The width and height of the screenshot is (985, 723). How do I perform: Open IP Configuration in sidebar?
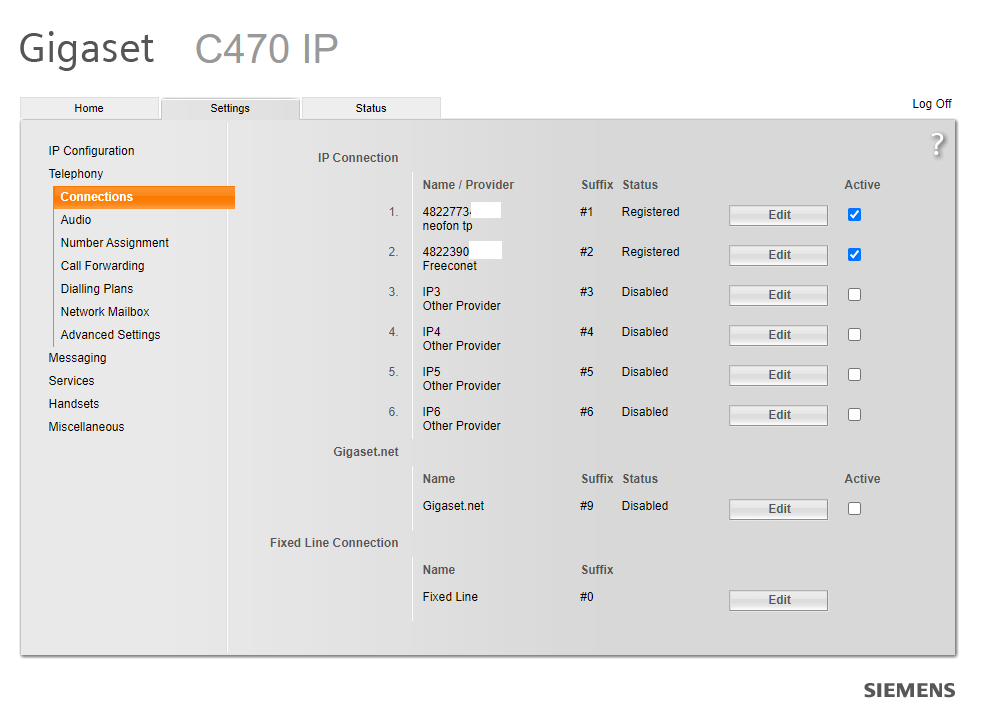tap(91, 151)
